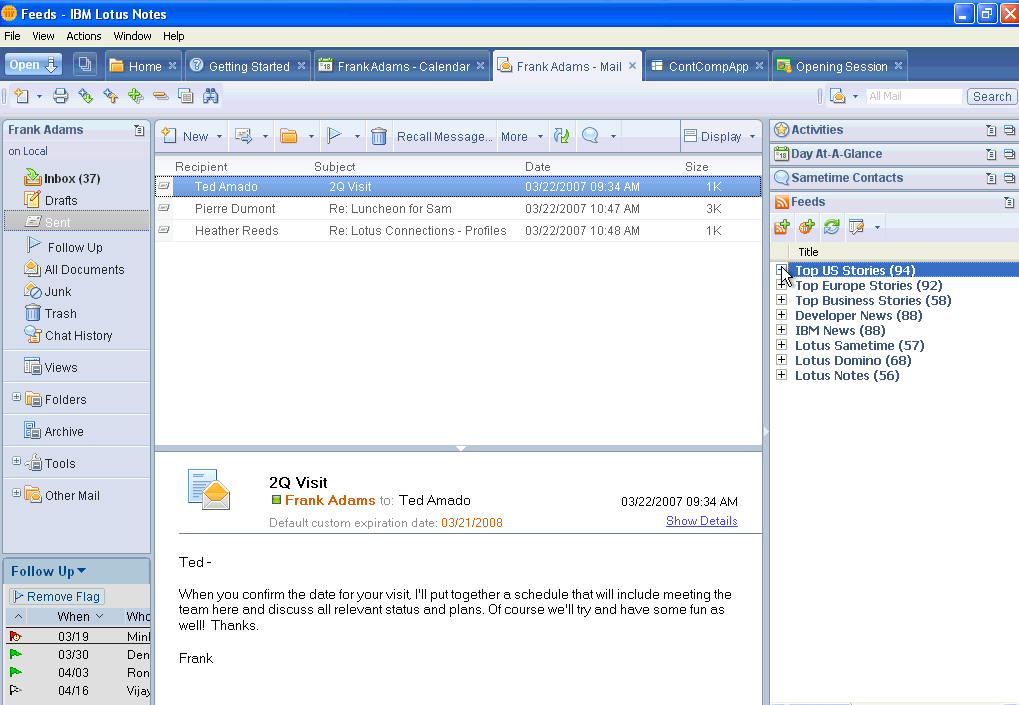
Task: Click the window thumbnails icon beside Open
Action: click(85, 65)
